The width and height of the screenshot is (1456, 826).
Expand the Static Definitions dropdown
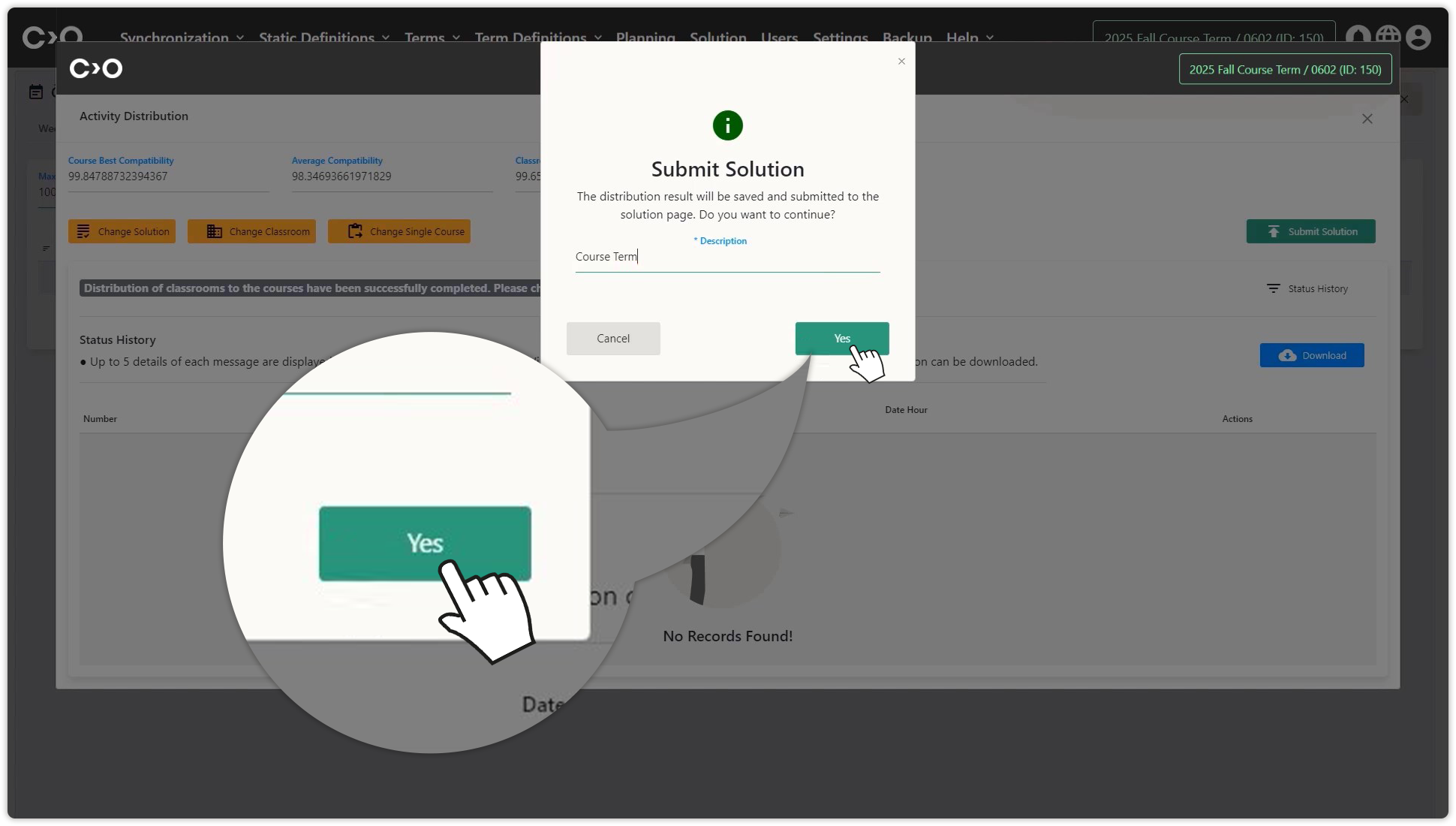[323, 38]
